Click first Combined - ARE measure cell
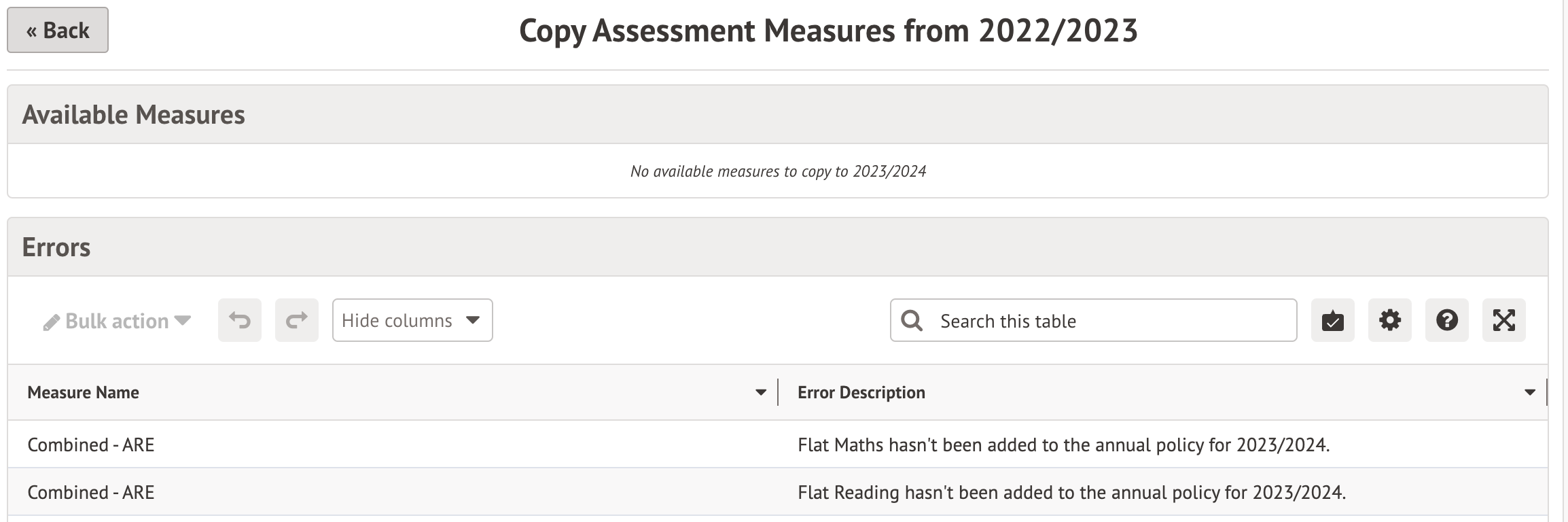The width and height of the screenshot is (1568, 522). point(91,445)
